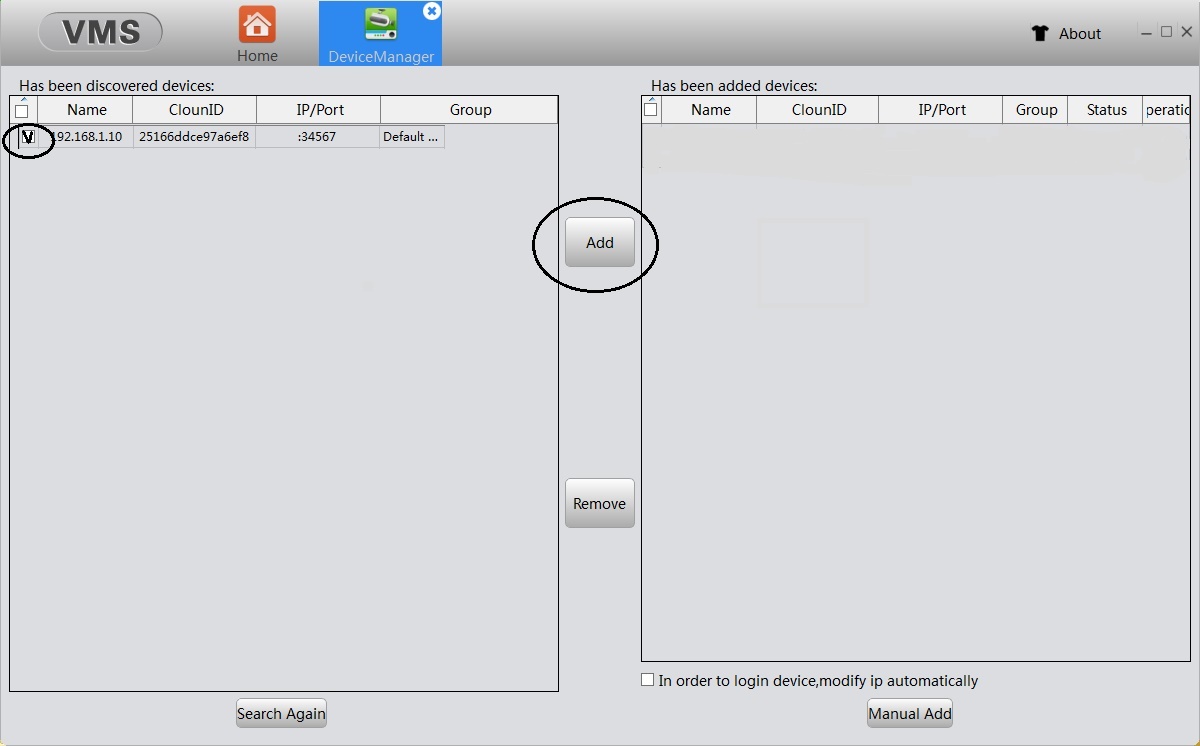Click the About menu item
The width and height of the screenshot is (1200, 746).
[x=1080, y=33]
